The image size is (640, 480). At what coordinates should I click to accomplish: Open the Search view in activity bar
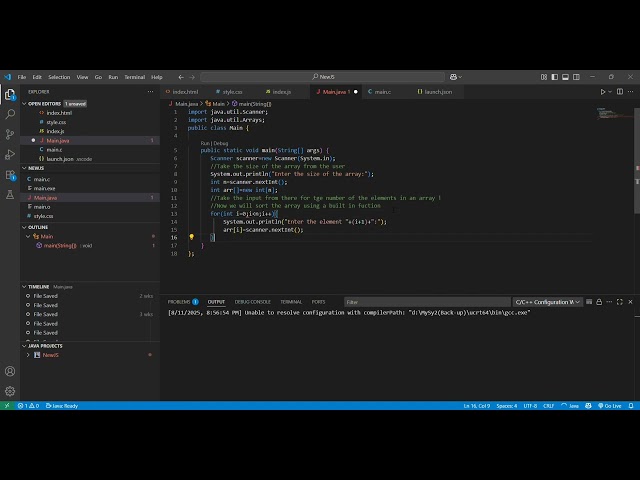pos(10,114)
